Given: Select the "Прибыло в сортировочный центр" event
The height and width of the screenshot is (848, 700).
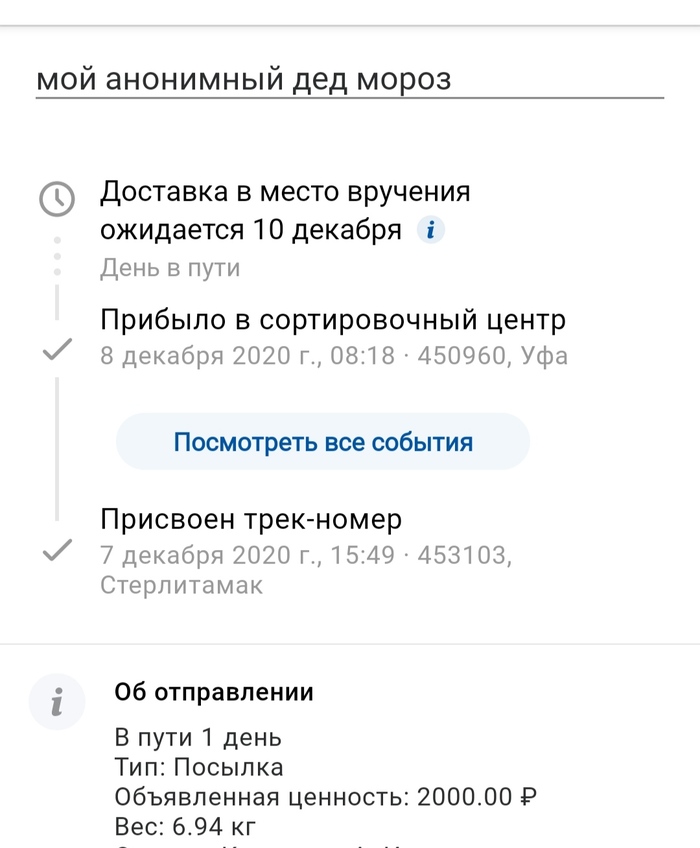Looking at the screenshot, I should (x=333, y=320).
